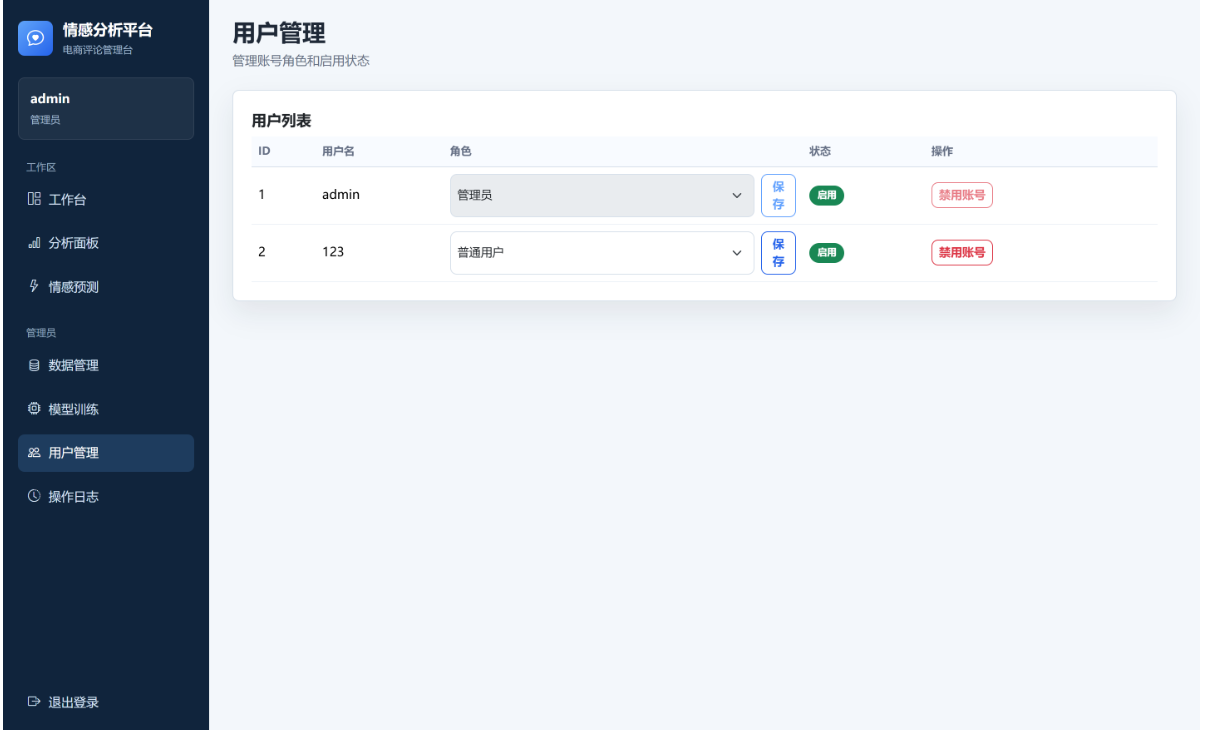Open 情感预测 in the sidebar
The image size is (1215, 730).
[106, 287]
